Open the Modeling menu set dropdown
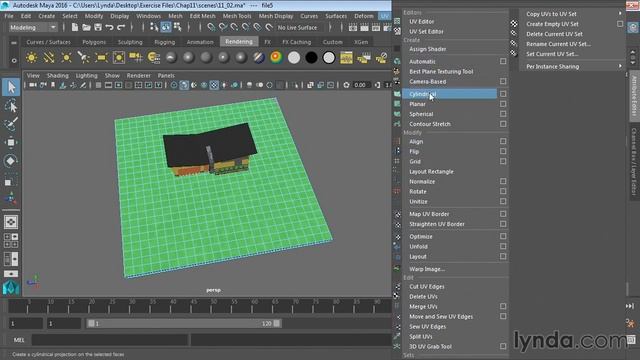640x360 pixels. [33, 27]
